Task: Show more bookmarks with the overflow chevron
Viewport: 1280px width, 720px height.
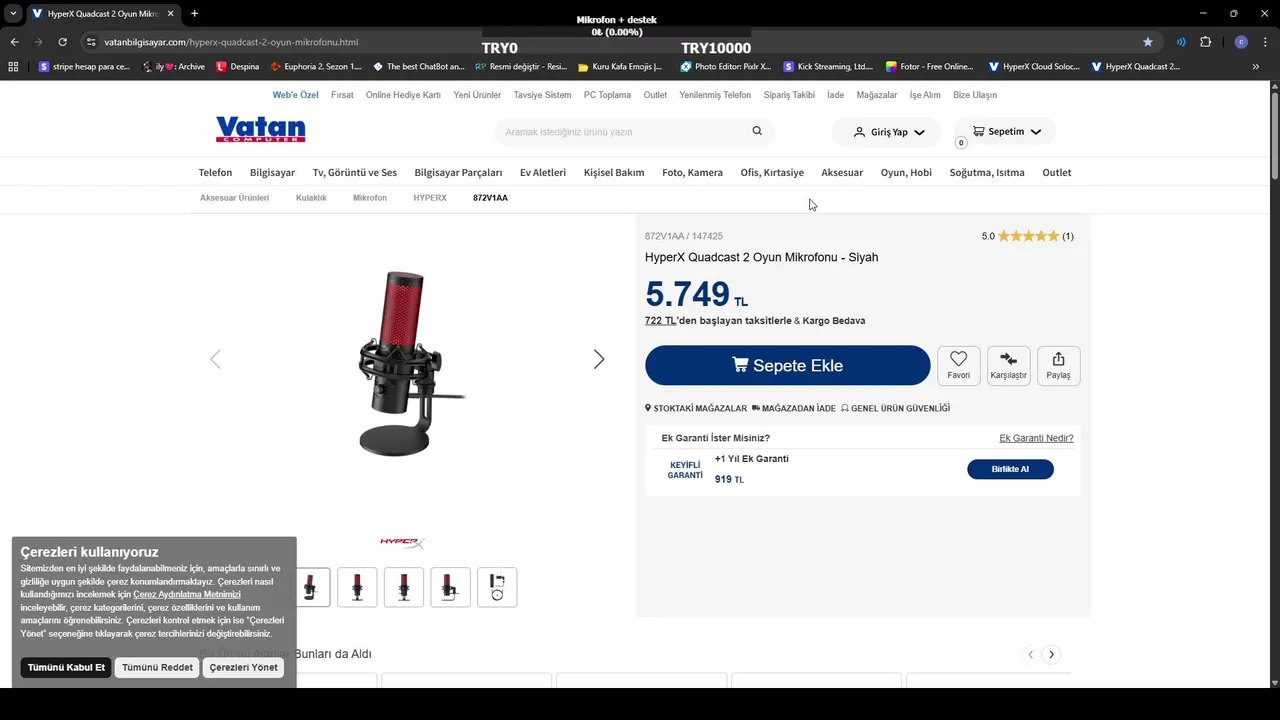Action: (x=1255, y=67)
